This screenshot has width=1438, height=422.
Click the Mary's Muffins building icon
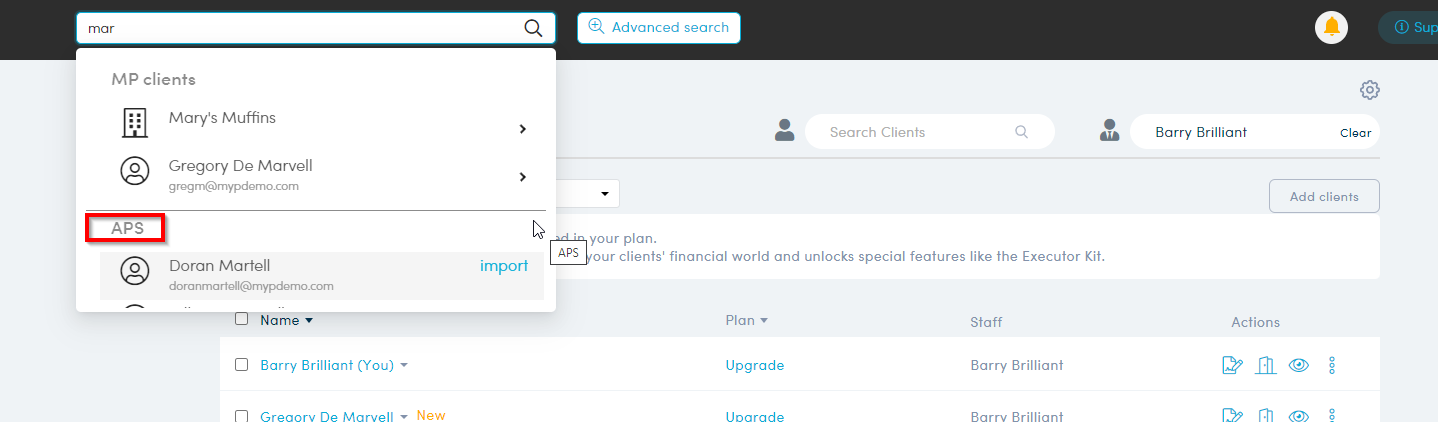134,123
